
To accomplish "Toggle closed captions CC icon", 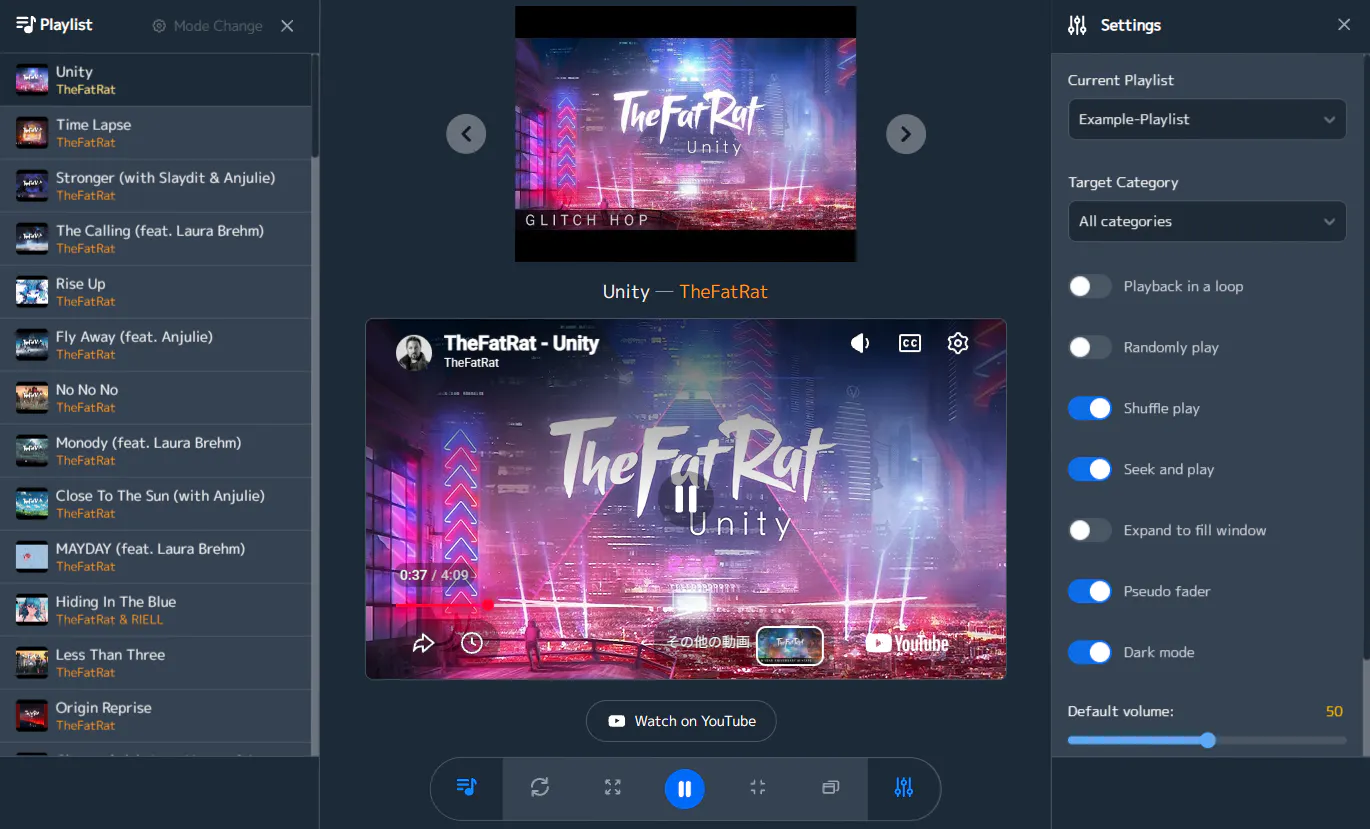I will 910,344.
